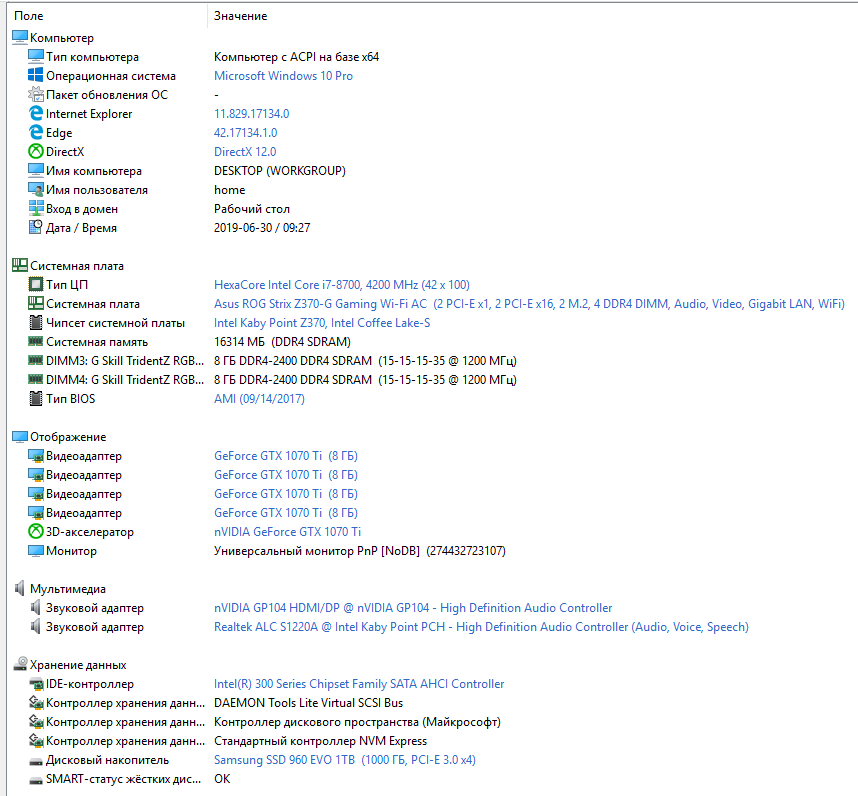Viewport: 858px width, 796px height.
Task: Click the CPU icon next to Тип ЦП
Action: pos(37,285)
